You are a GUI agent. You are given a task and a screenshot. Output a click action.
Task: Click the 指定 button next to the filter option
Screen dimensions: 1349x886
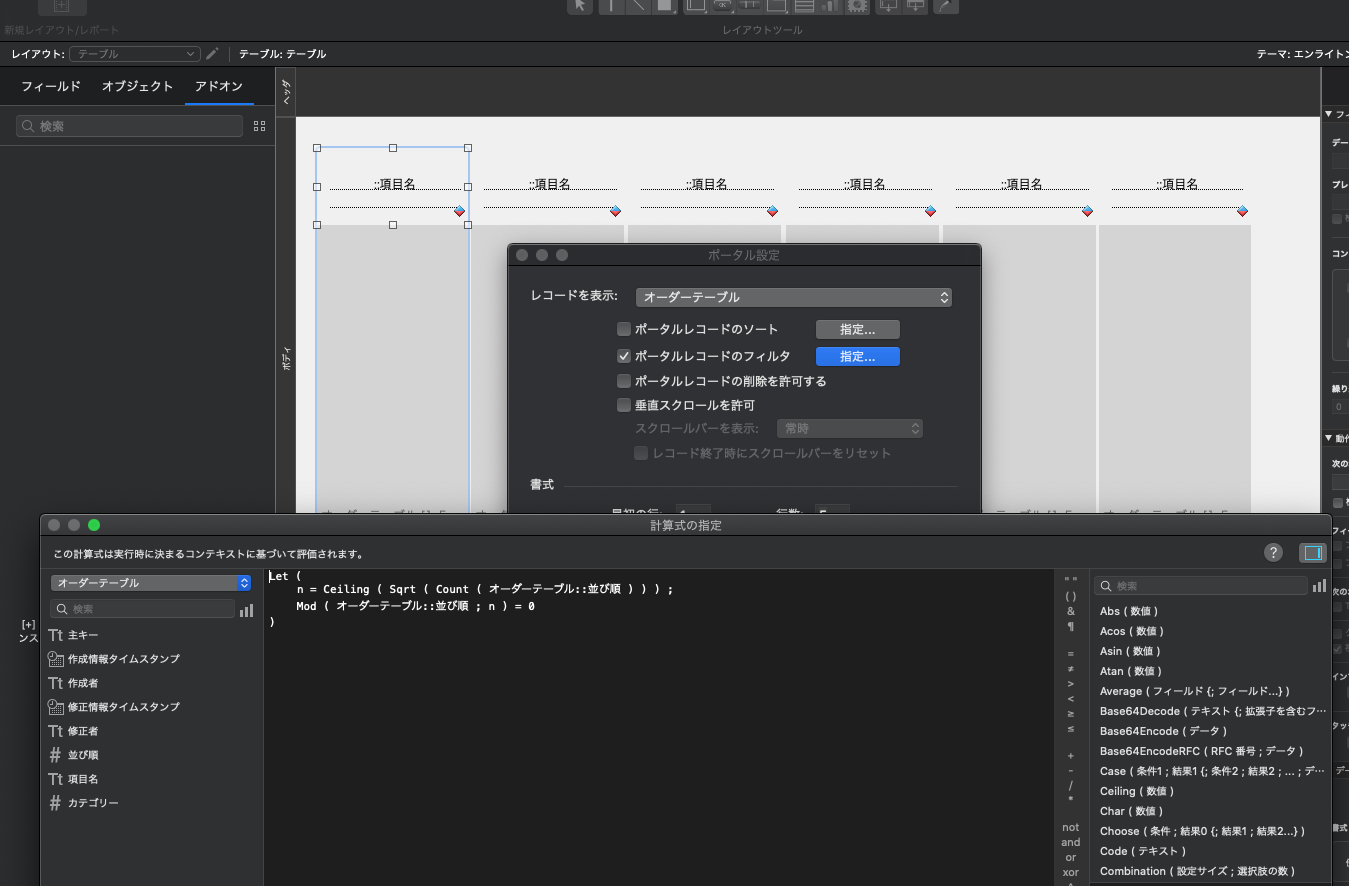point(857,356)
